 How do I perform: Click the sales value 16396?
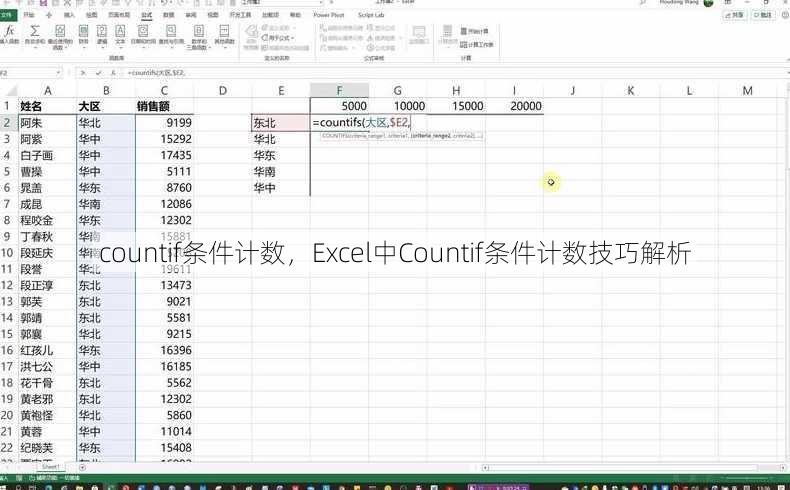[x=164, y=350]
